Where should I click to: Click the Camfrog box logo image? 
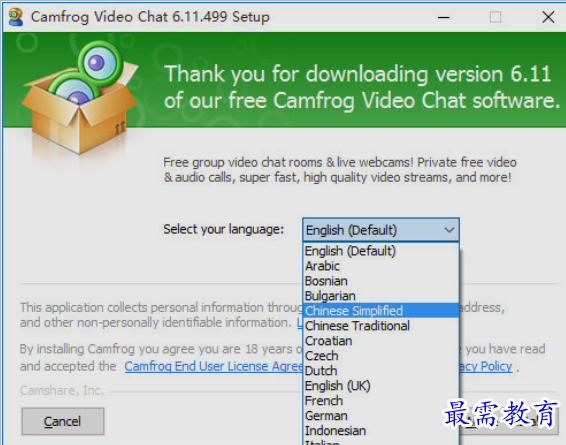tap(81, 97)
